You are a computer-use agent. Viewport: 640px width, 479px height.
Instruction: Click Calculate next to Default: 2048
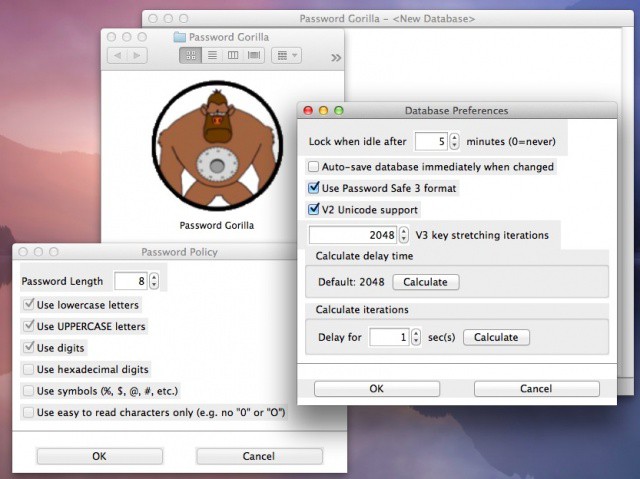[x=425, y=282]
